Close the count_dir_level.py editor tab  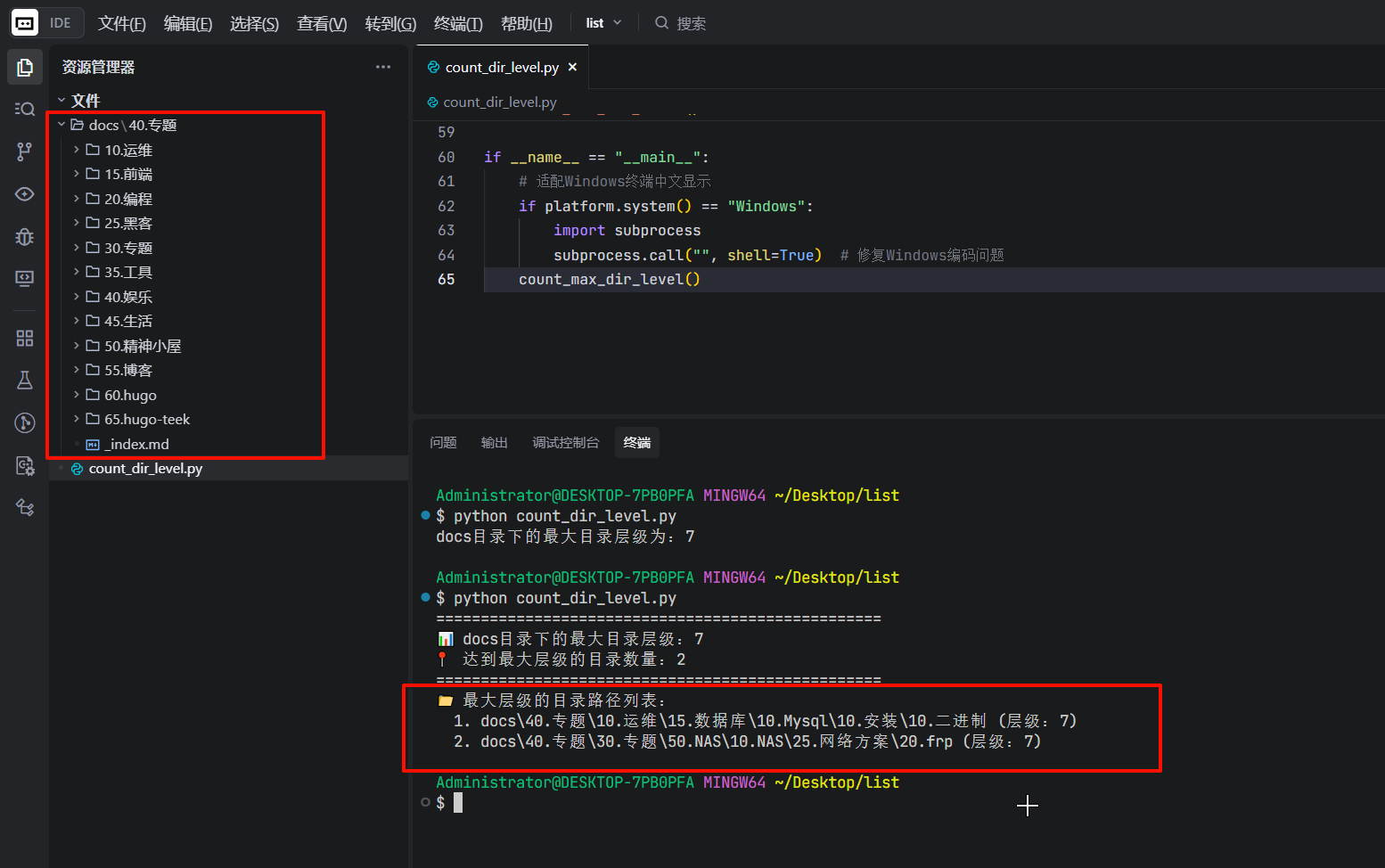click(572, 67)
